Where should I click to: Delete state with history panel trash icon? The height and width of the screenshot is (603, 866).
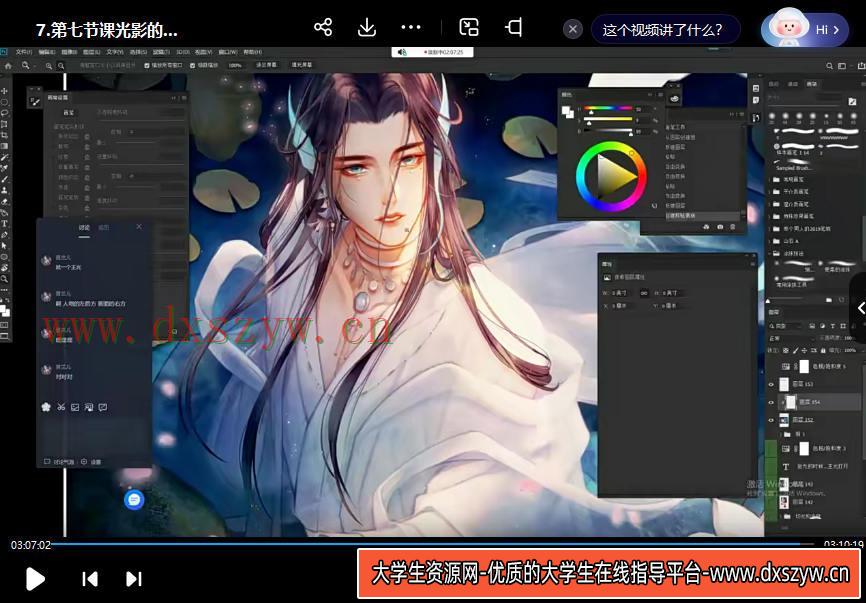pos(732,227)
